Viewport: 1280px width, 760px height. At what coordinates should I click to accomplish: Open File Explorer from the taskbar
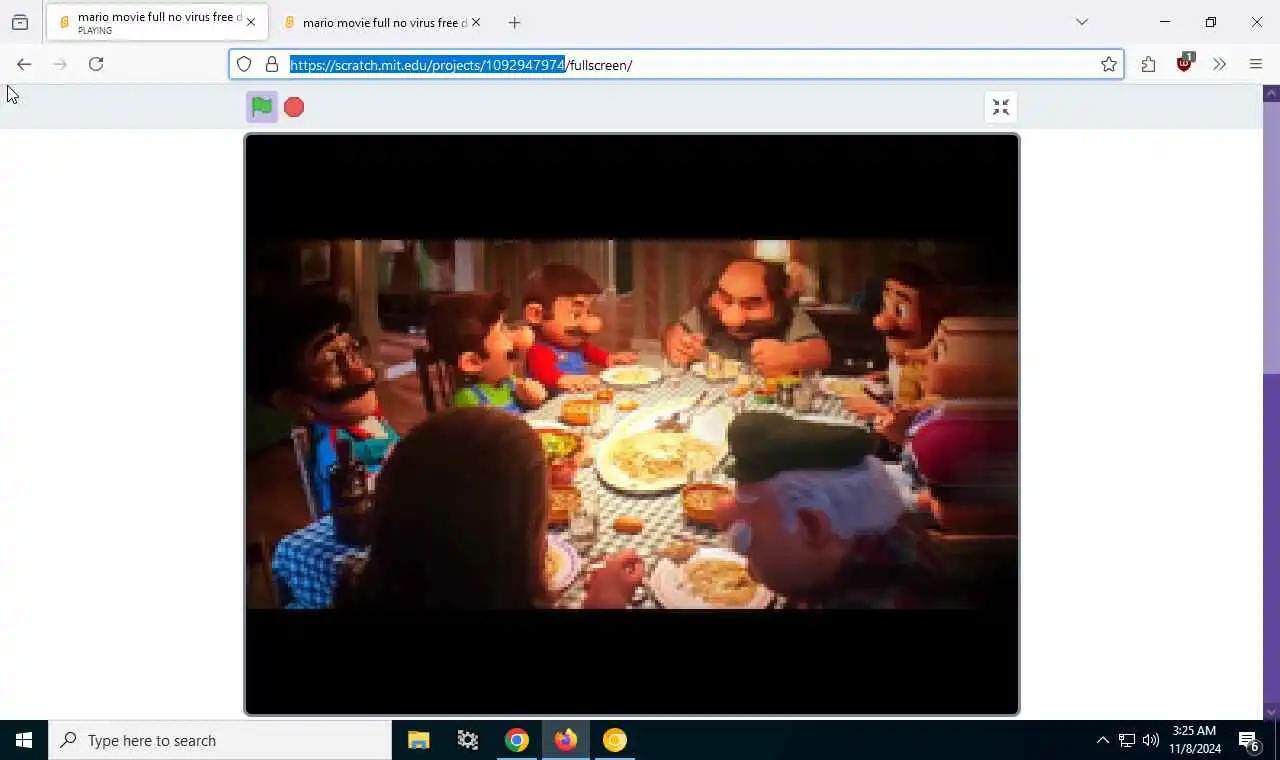click(x=418, y=740)
